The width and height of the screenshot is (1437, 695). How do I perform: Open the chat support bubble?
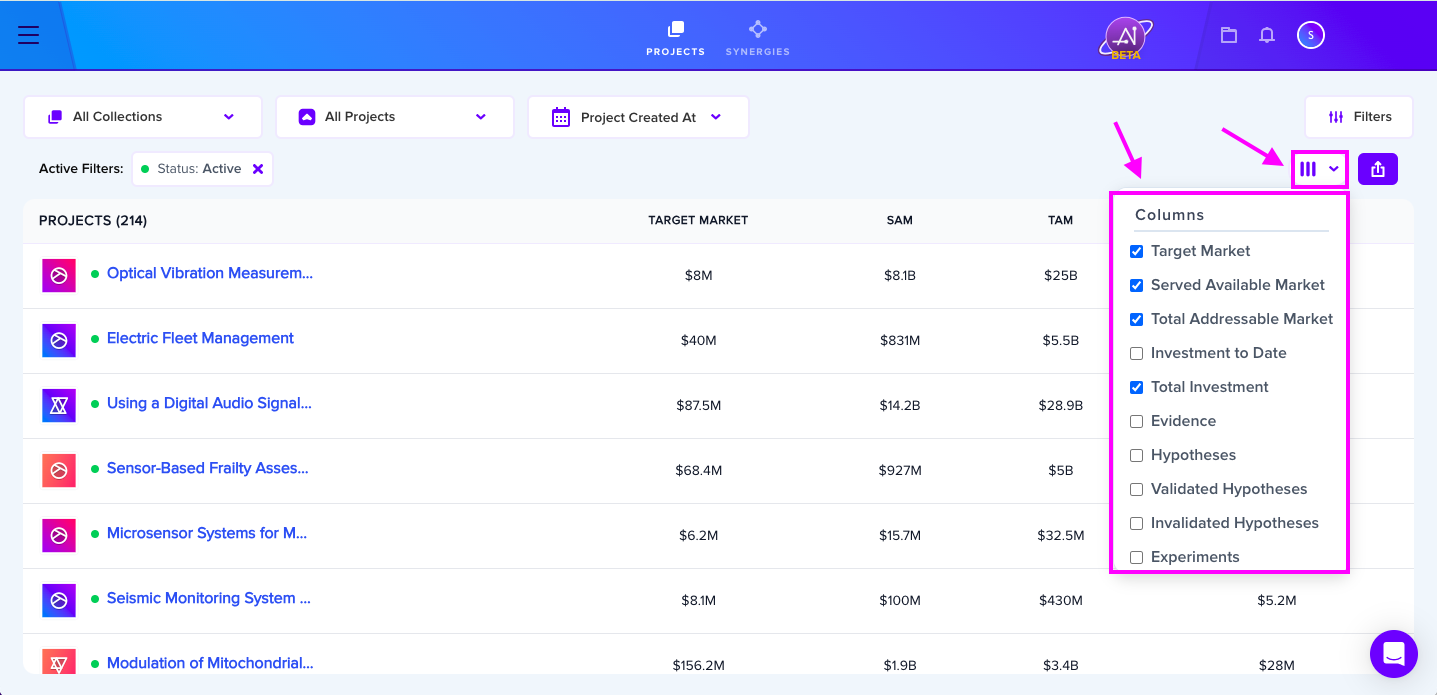point(1394,654)
